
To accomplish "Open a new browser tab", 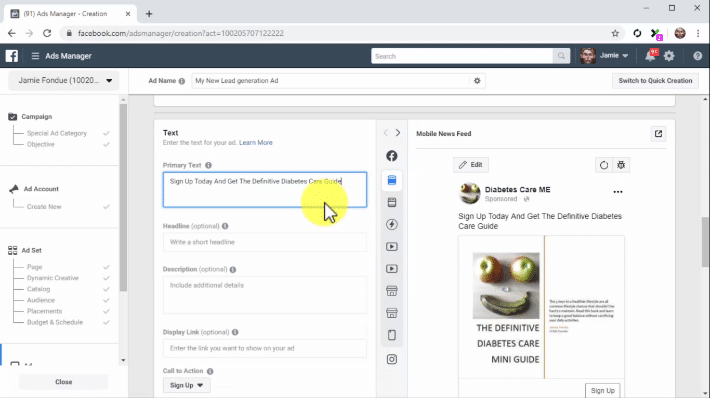I will point(149,14).
